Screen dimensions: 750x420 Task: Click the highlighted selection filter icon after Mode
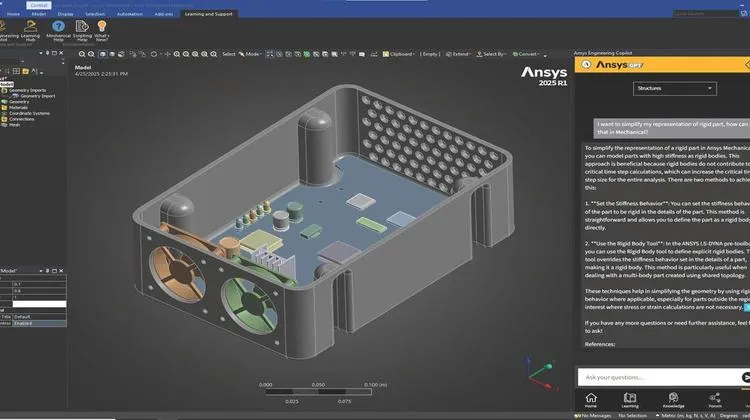270,55
